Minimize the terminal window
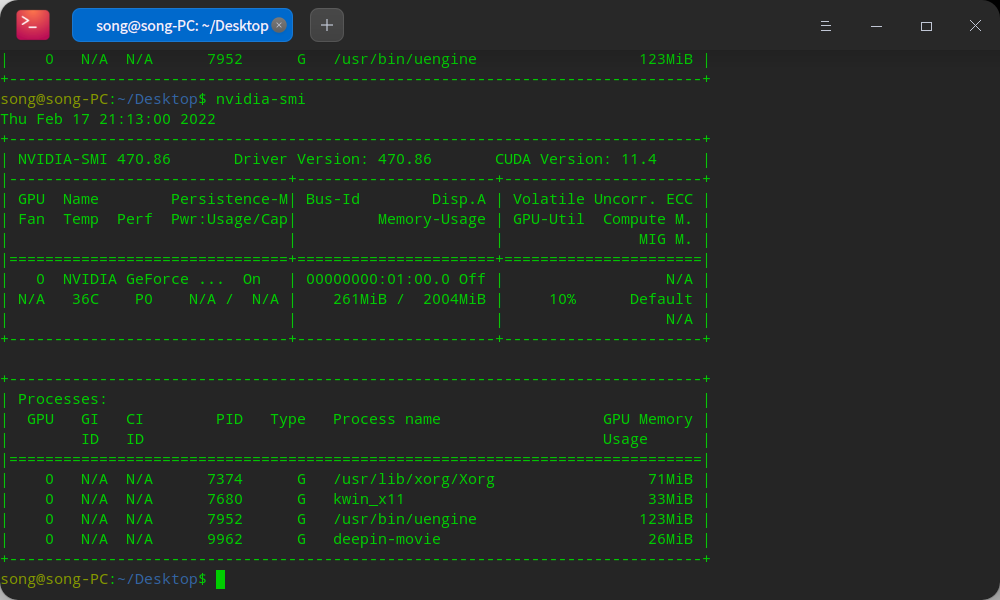This screenshot has height=600, width=1000. click(877, 25)
